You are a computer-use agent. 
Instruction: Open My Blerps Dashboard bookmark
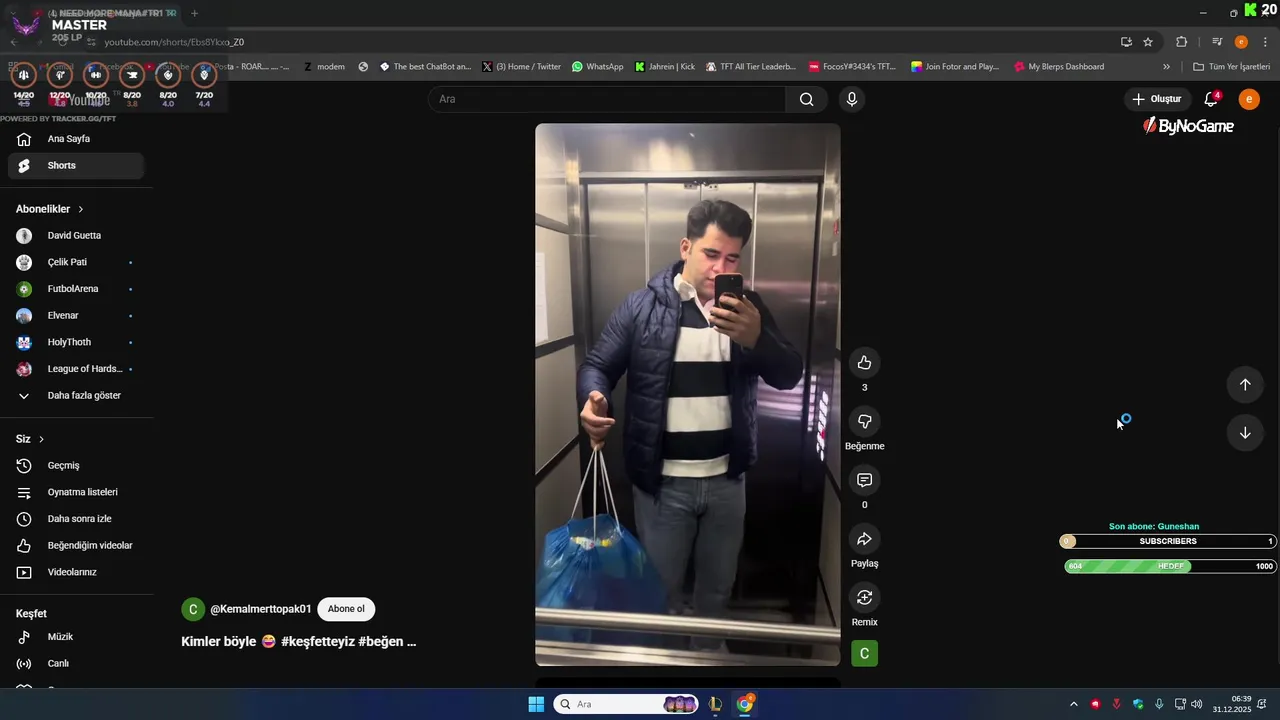(x=1059, y=67)
